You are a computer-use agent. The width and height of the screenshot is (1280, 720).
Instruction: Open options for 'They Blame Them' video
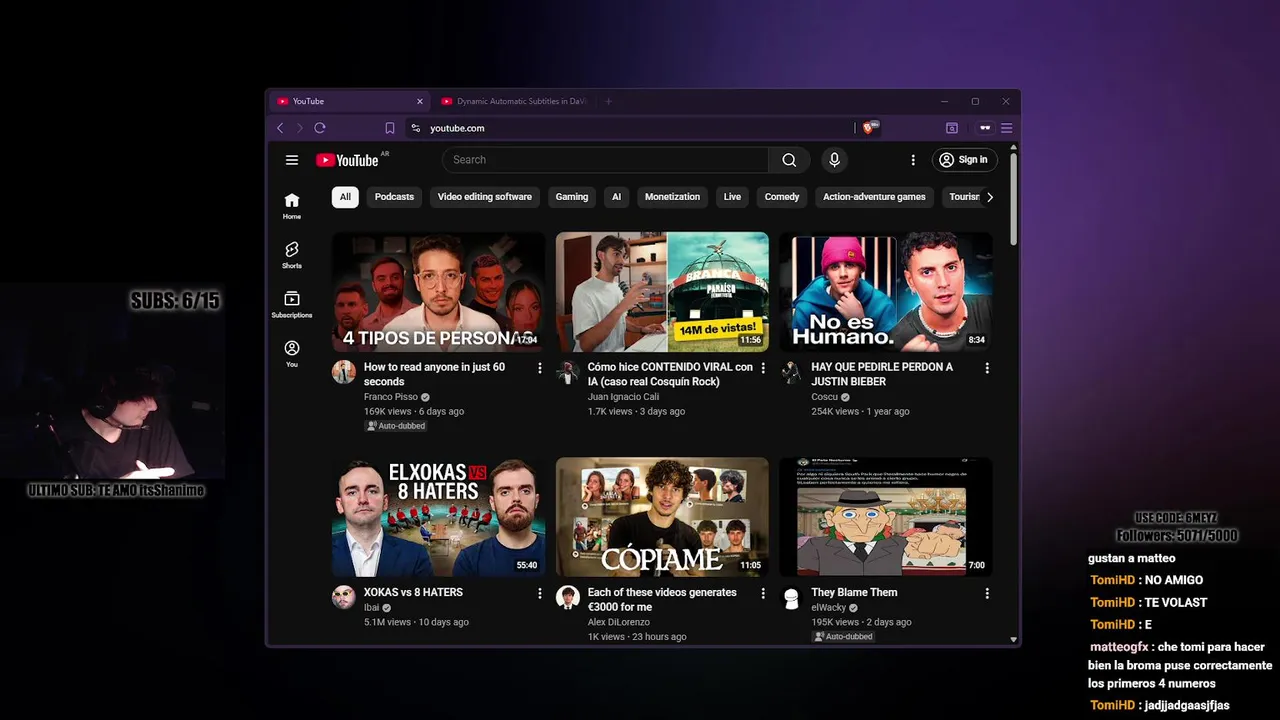[x=987, y=593]
